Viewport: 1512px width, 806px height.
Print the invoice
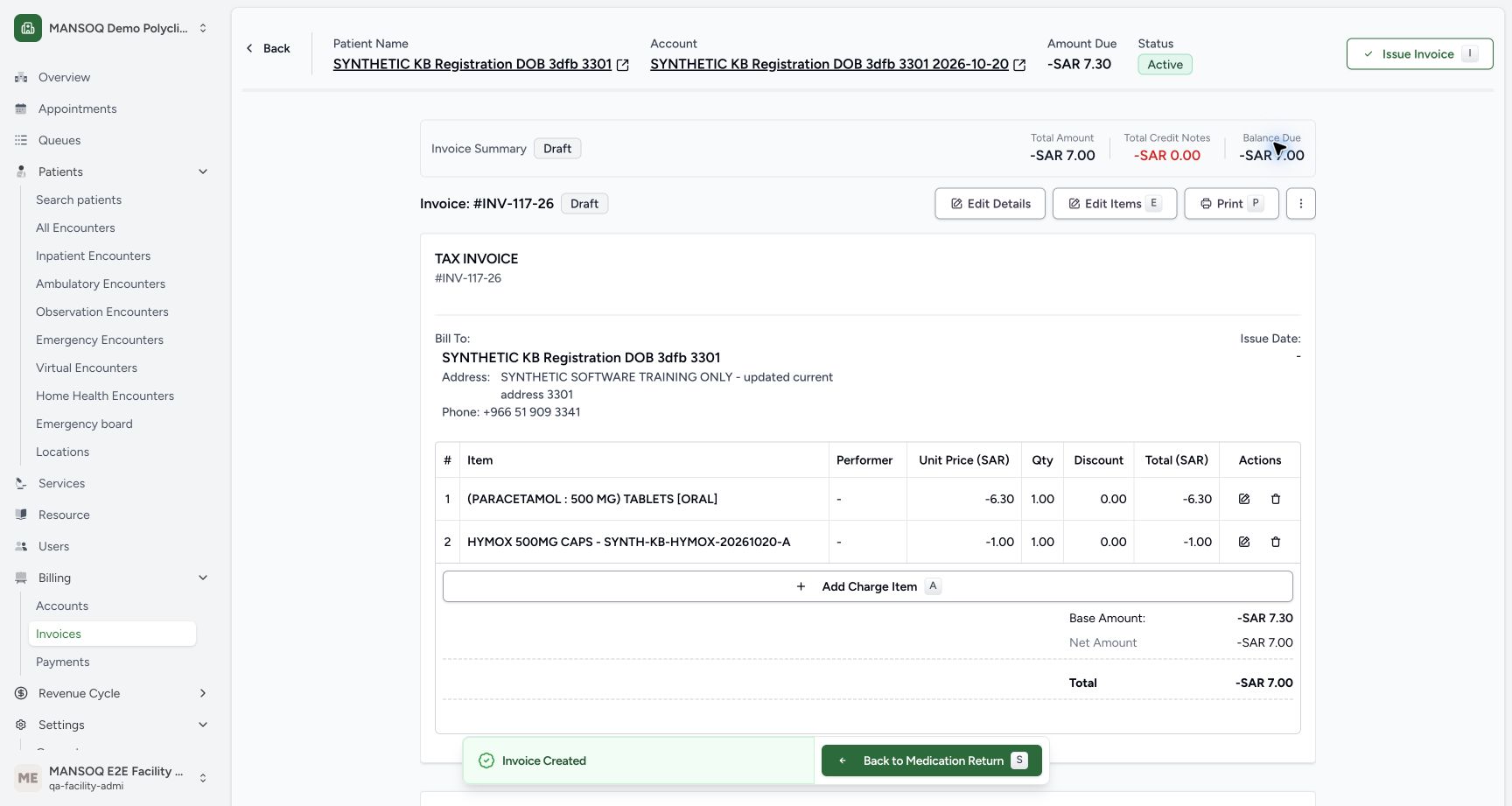1231,204
